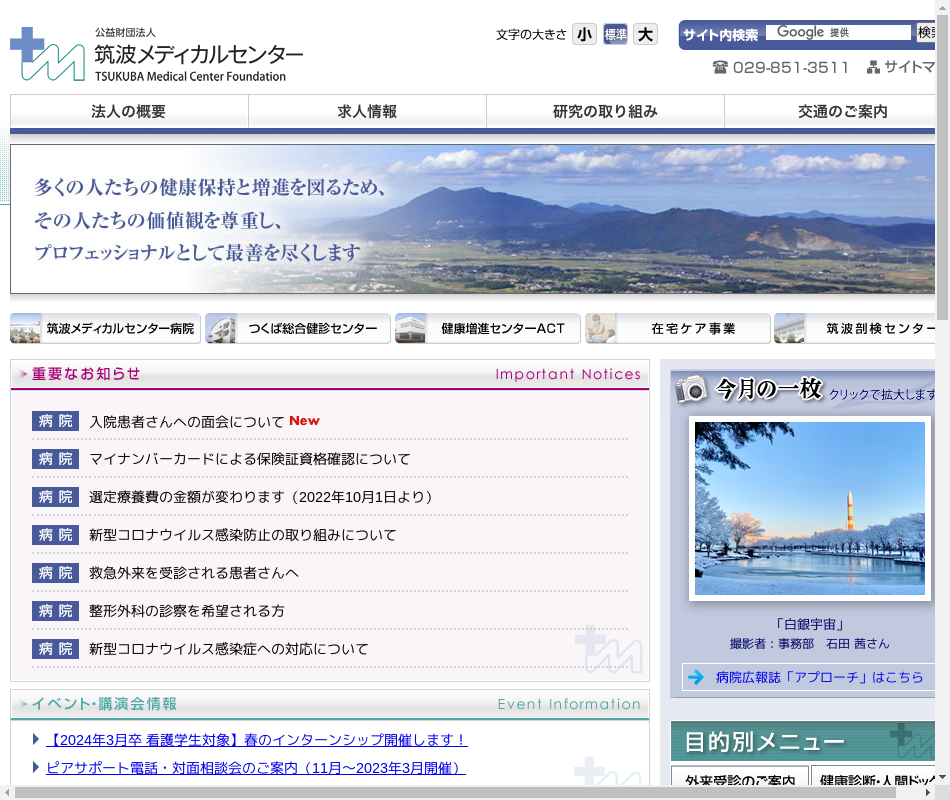The height and width of the screenshot is (800, 950).
Task: Click the Google site search field
Action: coord(838,33)
